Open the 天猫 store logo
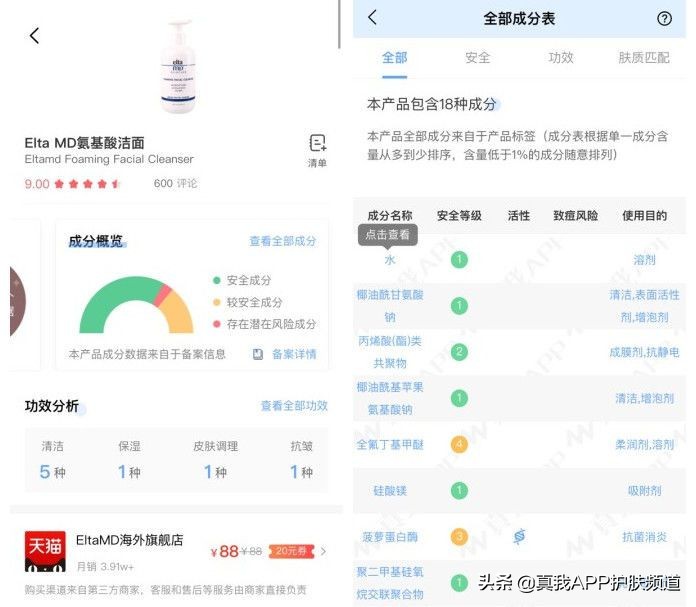 click(x=45, y=551)
